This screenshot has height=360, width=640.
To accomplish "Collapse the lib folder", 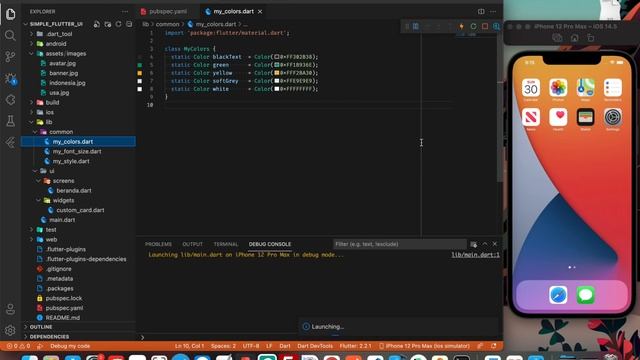I will click(31, 122).
